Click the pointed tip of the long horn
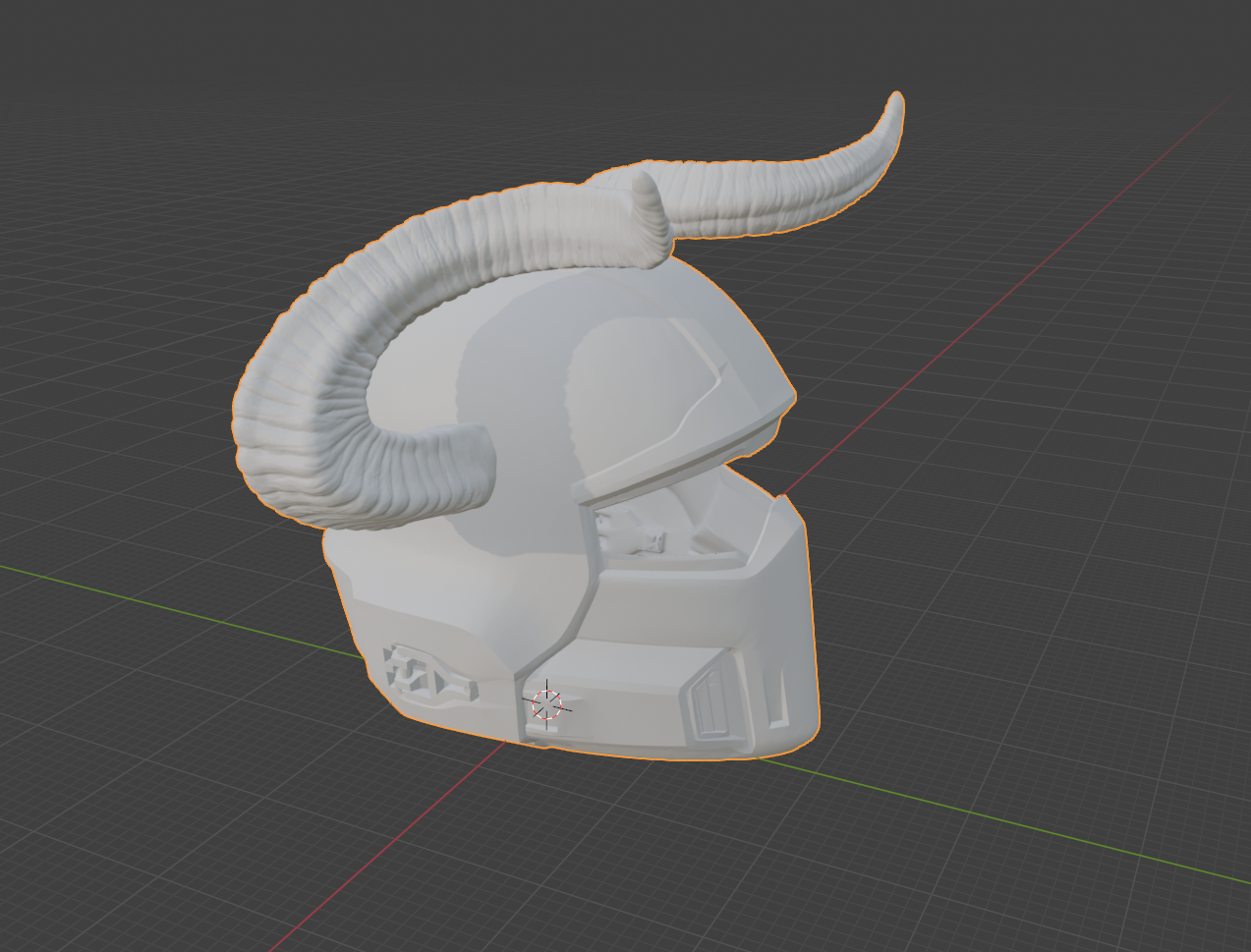Screen dimensions: 1251x952 tap(895, 102)
